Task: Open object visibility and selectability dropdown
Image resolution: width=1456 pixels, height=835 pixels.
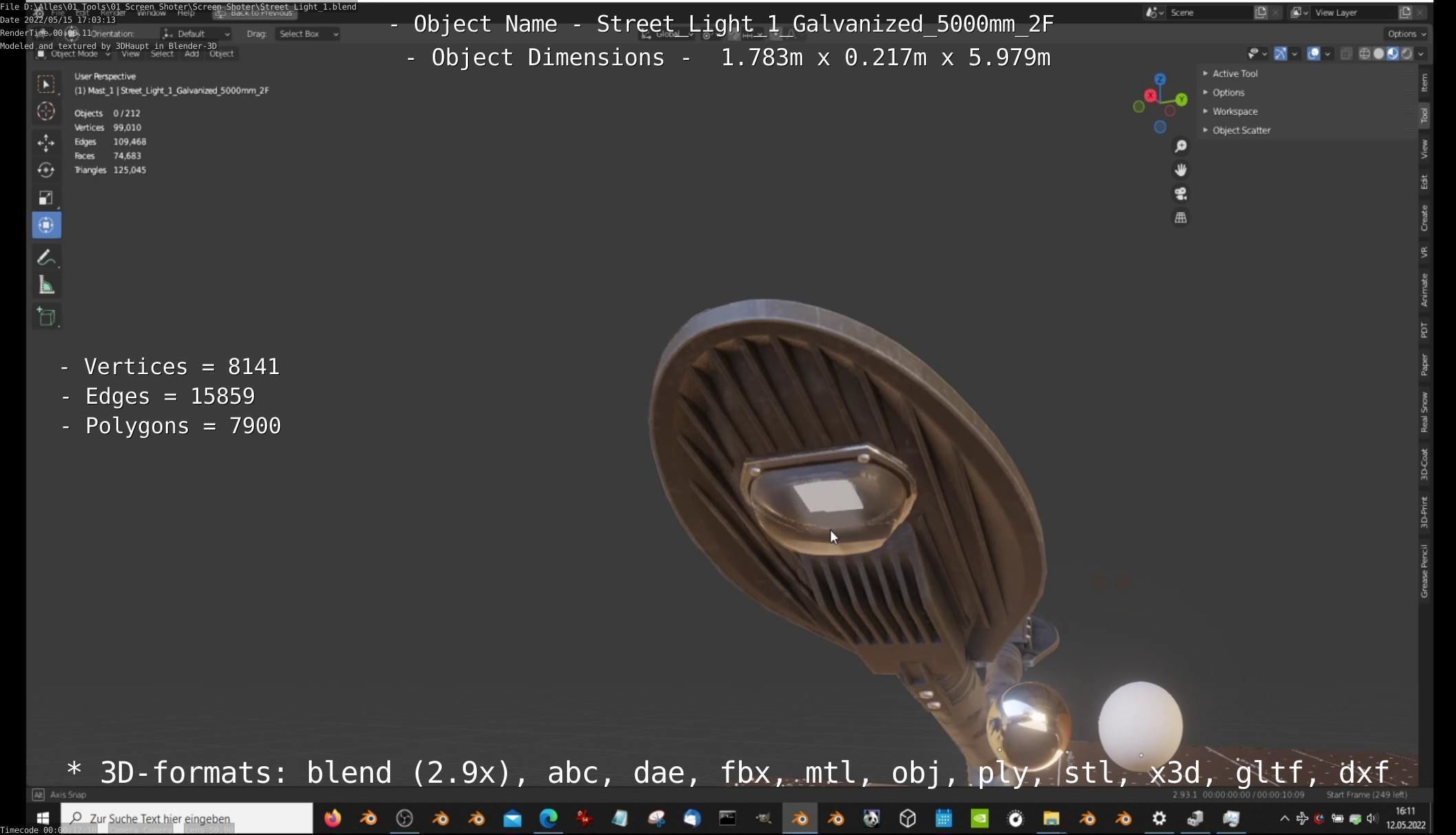Action: (x=1258, y=54)
